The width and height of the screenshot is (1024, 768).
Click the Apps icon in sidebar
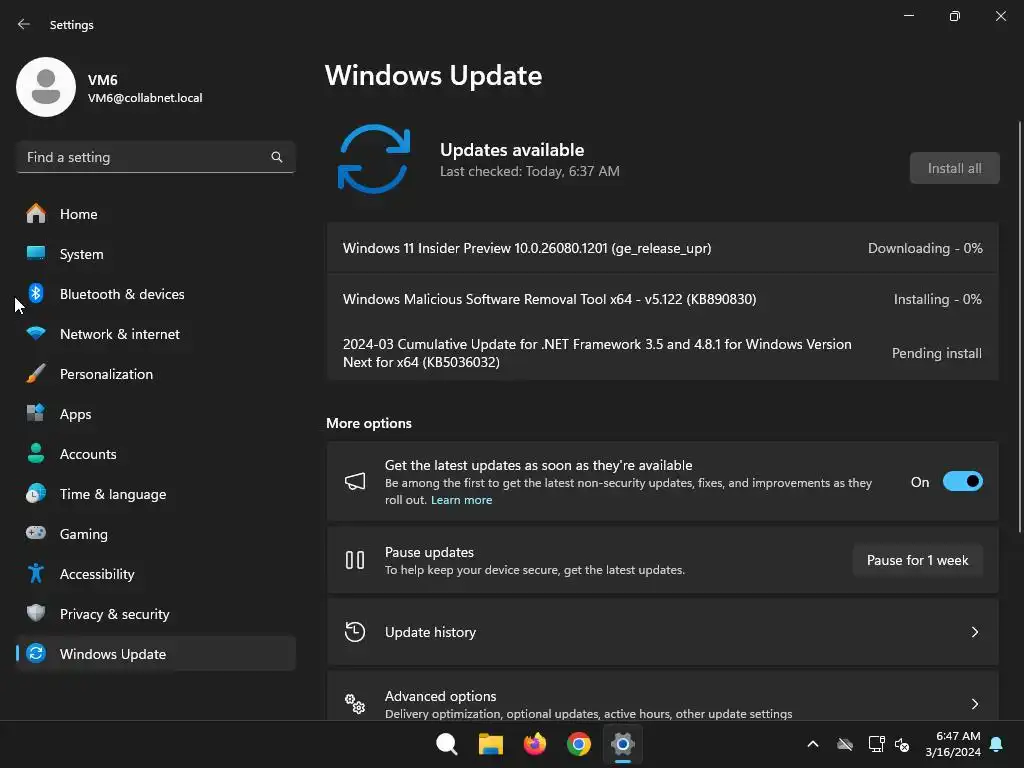pos(36,413)
